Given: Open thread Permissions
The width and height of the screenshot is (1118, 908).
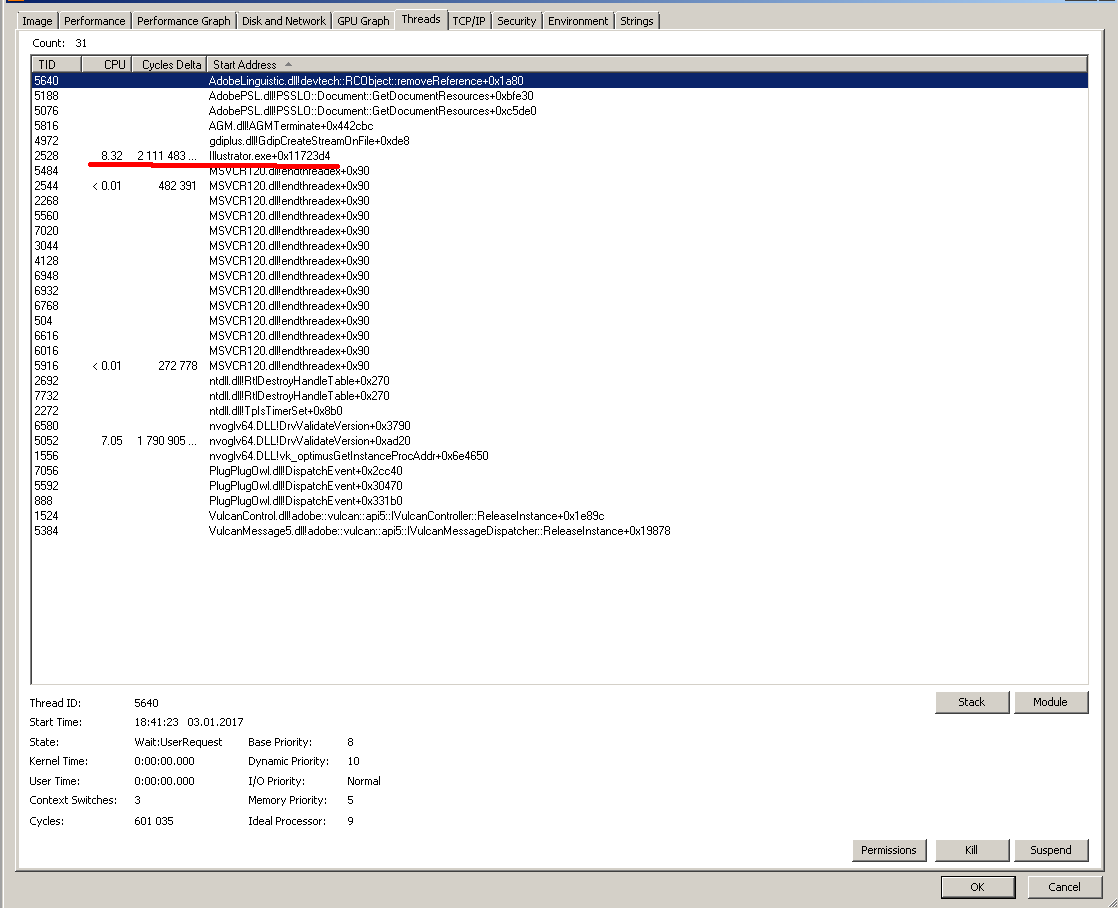Looking at the screenshot, I should click(888, 850).
